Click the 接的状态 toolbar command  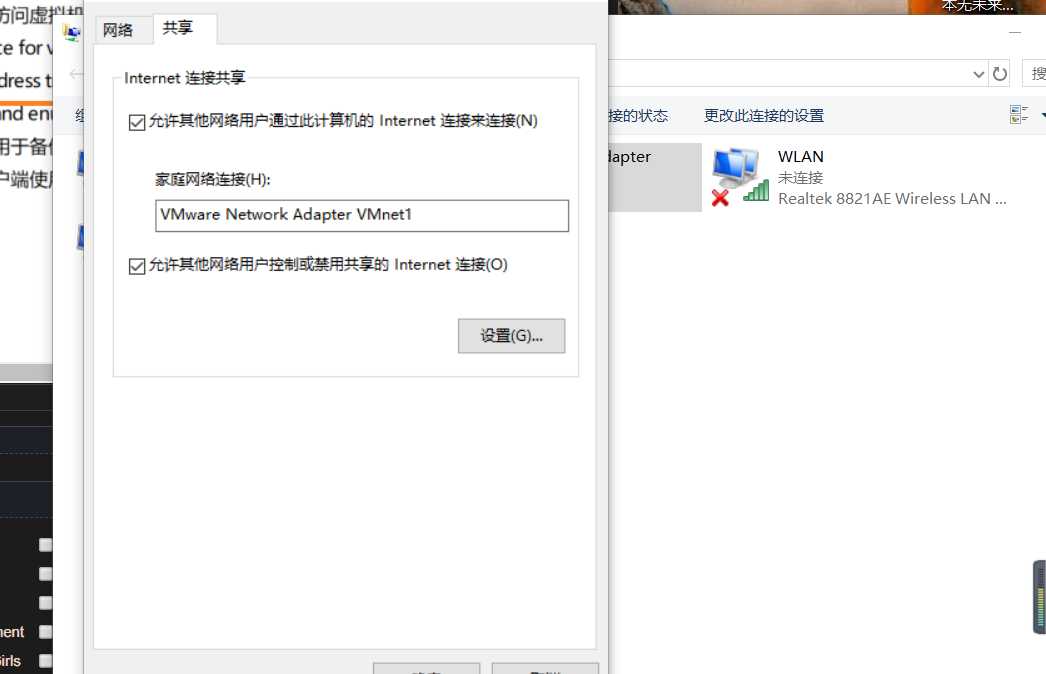[x=638, y=115]
